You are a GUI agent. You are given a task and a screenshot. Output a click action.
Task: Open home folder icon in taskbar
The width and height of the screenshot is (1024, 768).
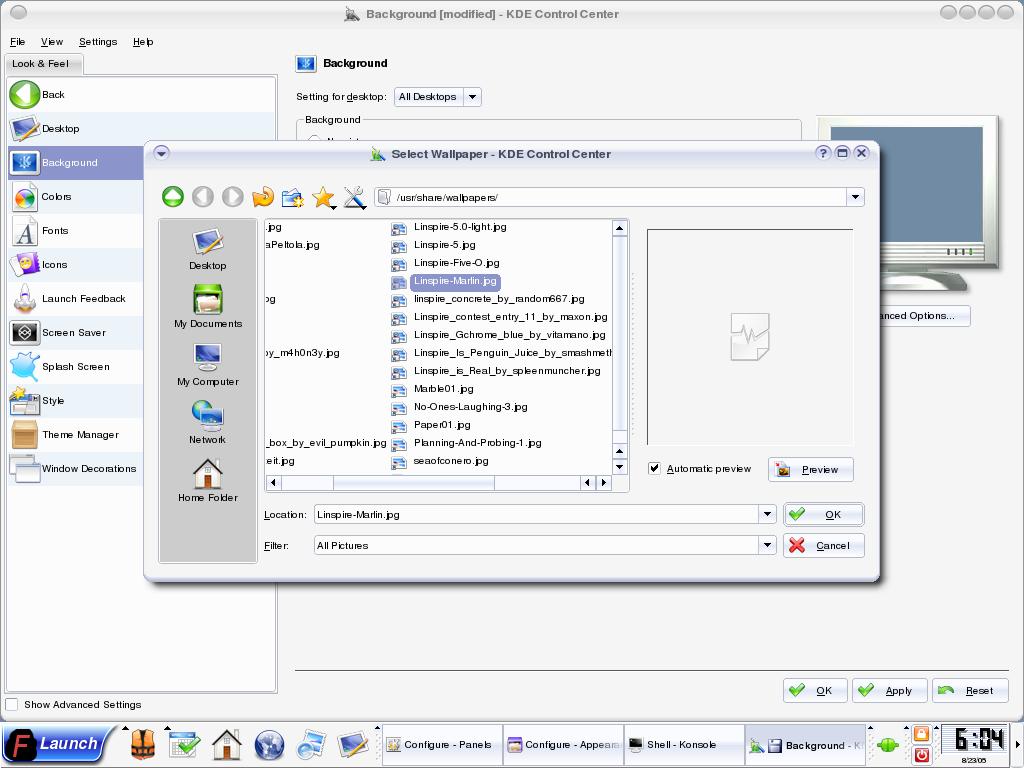pos(227,744)
